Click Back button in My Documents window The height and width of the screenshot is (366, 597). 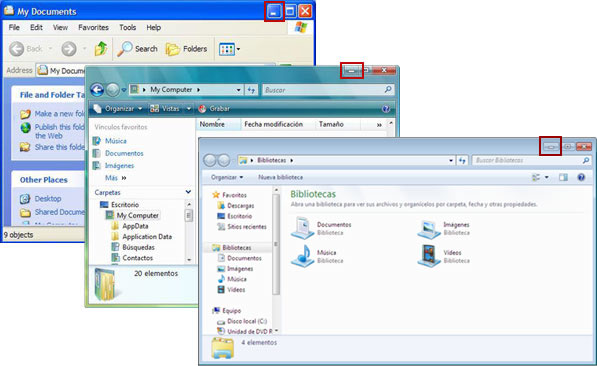click(26, 49)
